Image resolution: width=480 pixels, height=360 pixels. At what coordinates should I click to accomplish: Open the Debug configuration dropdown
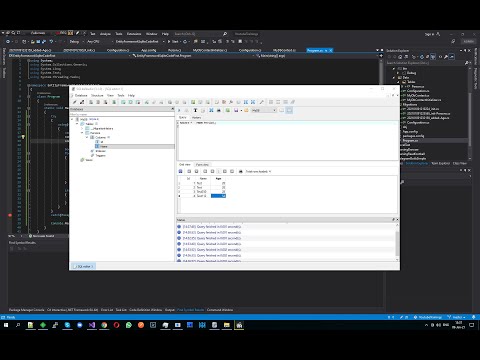click(x=76, y=42)
